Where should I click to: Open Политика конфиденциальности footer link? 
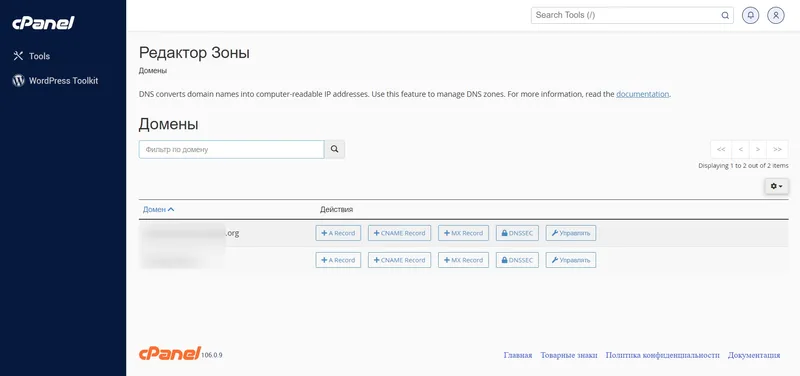click(663, 356)
